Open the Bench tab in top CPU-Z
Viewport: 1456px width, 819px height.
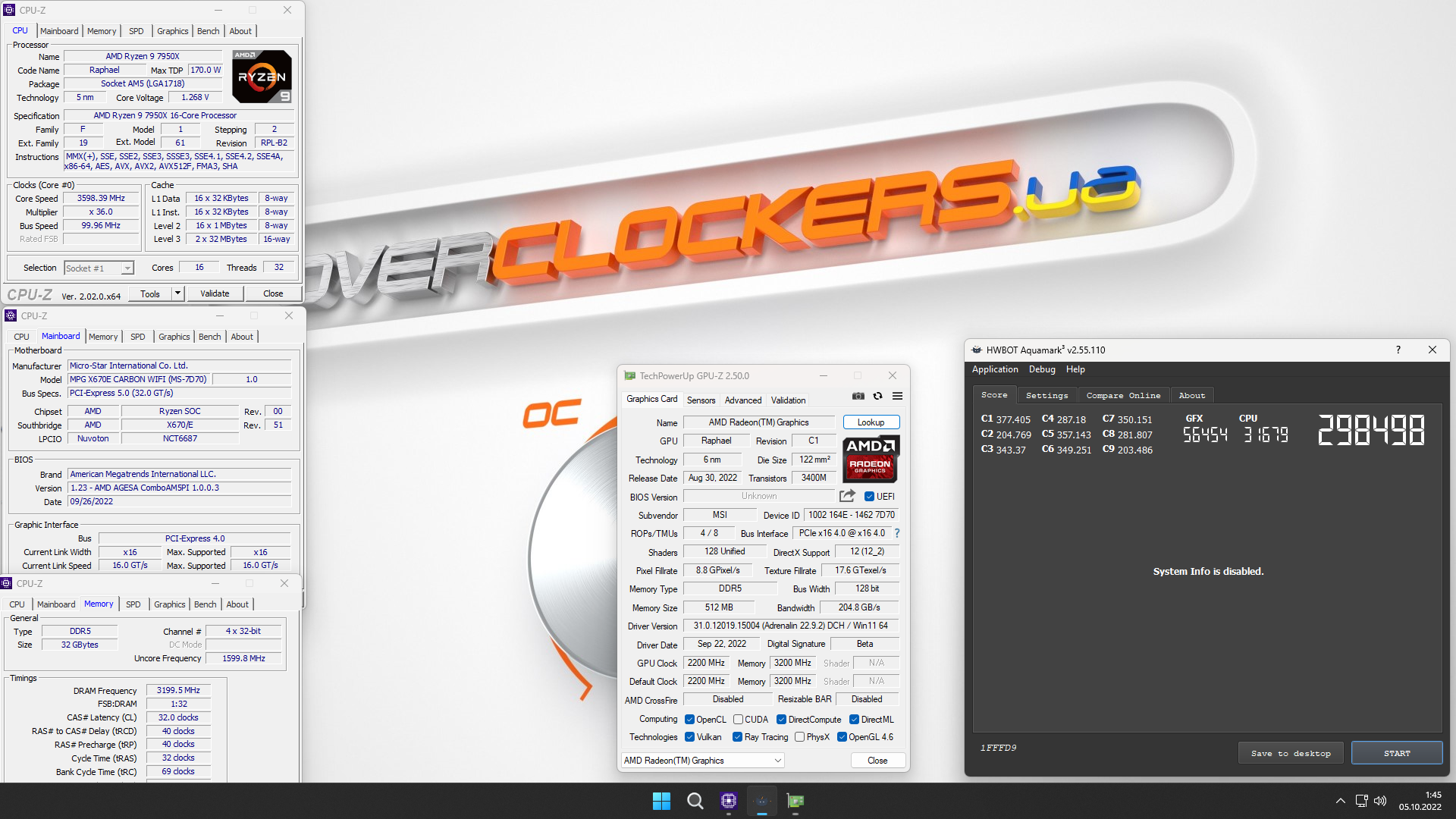(x=208, y=31)
